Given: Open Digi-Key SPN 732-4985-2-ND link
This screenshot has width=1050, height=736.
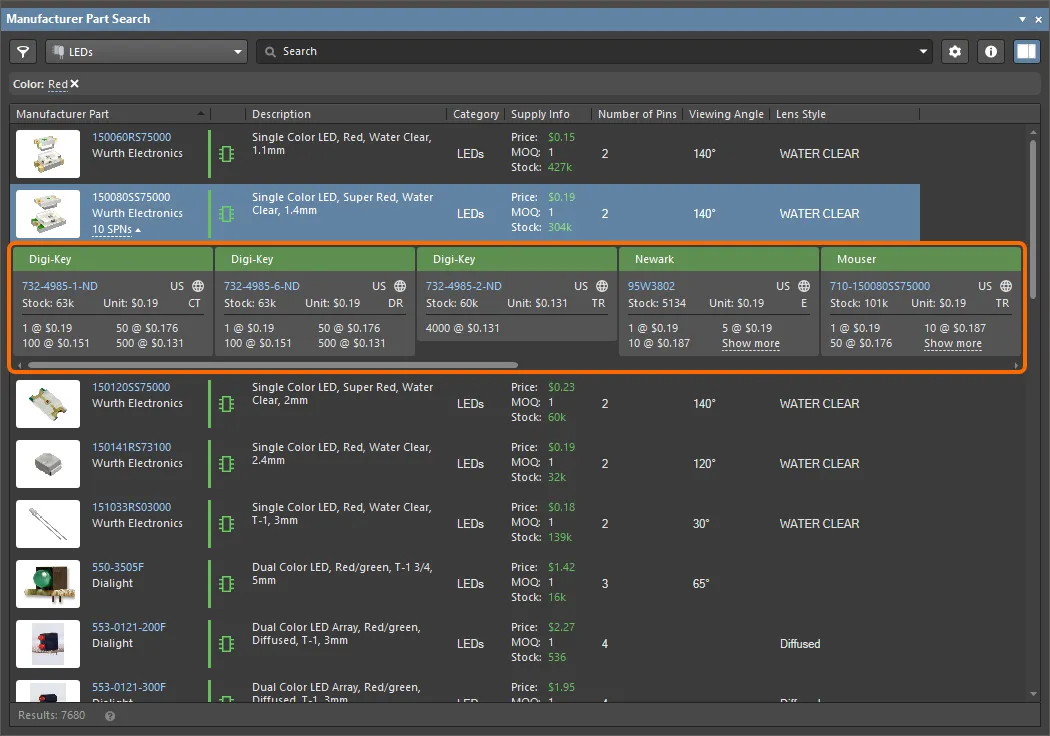Looking at the screenshot, I should 463,287.
